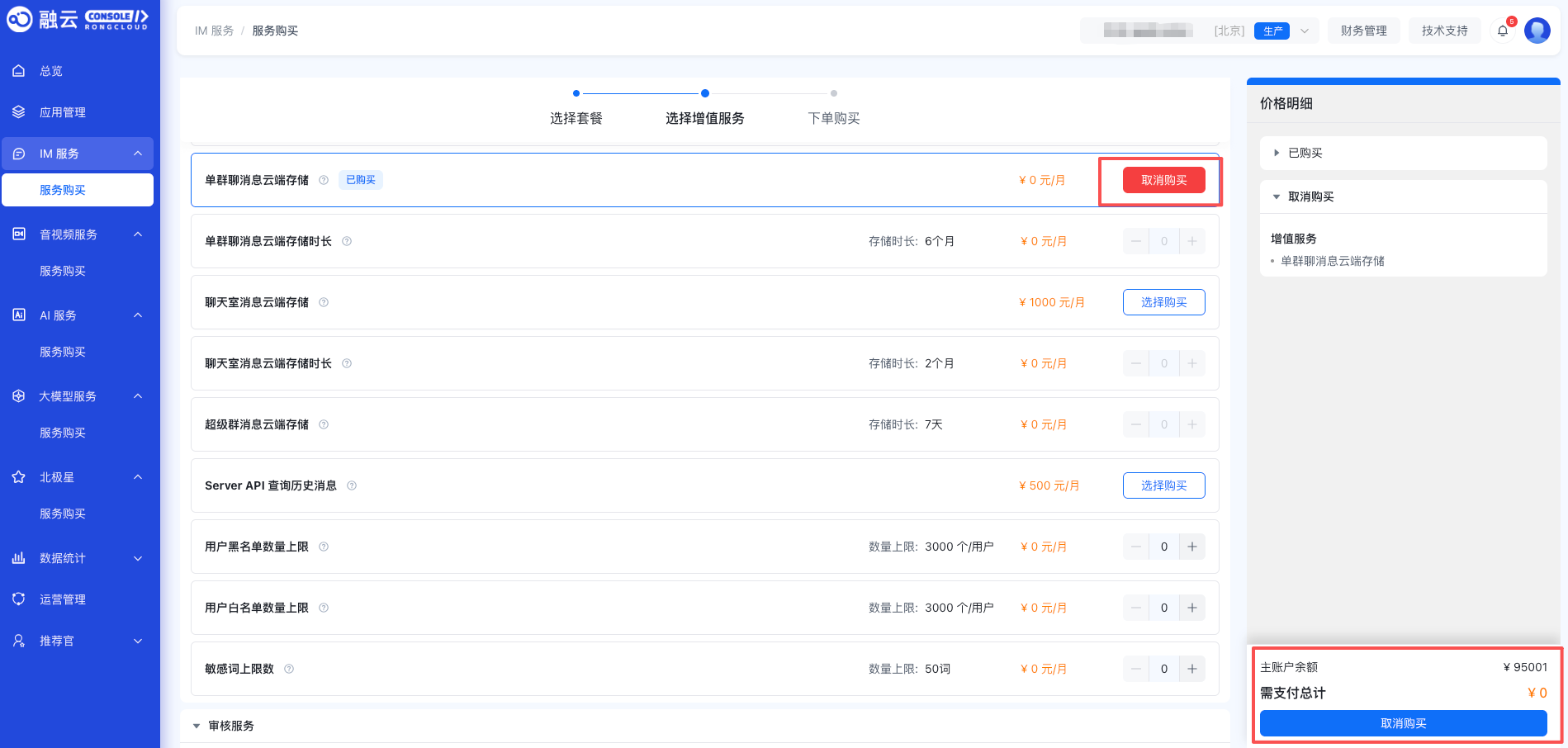Select 服务购买 under 大模型服务
Viewport: 1568px width, 748px height.
click(x=63, y=433)
